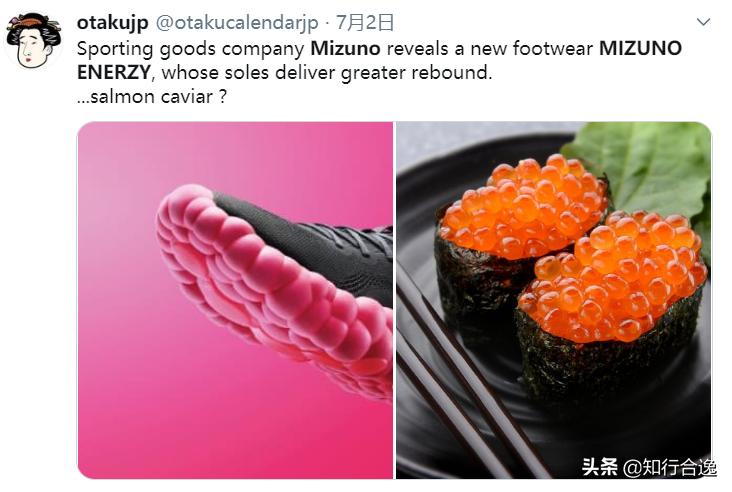Click the bold word Mizuno in tweet
The width and height of the screenshot is (732, 492).
345,49
